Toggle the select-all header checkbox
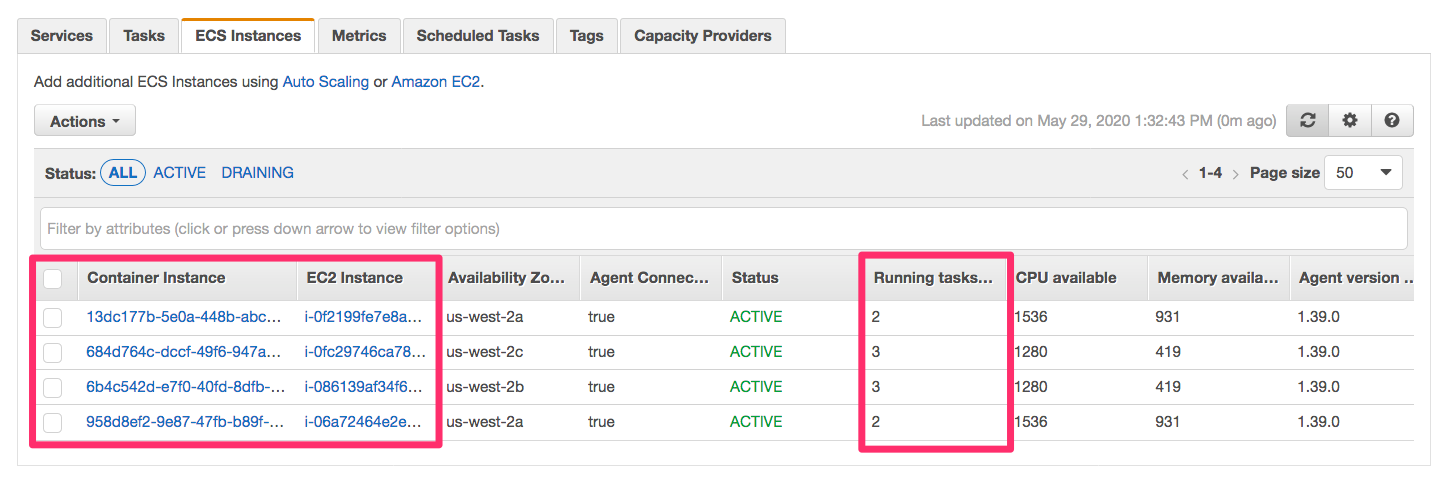The image size is (1448, 500). pos(53,279)
